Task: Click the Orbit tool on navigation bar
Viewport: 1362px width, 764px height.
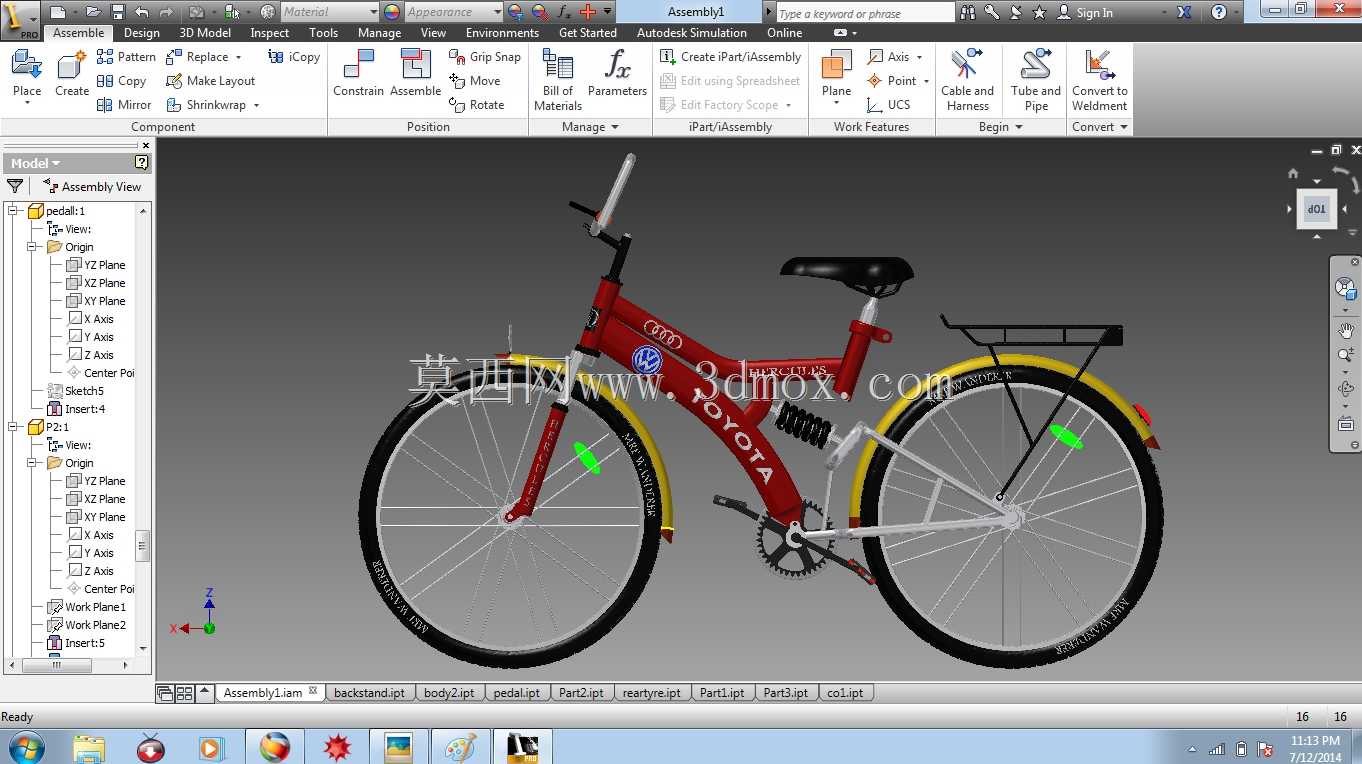Action: (1346, 389)
